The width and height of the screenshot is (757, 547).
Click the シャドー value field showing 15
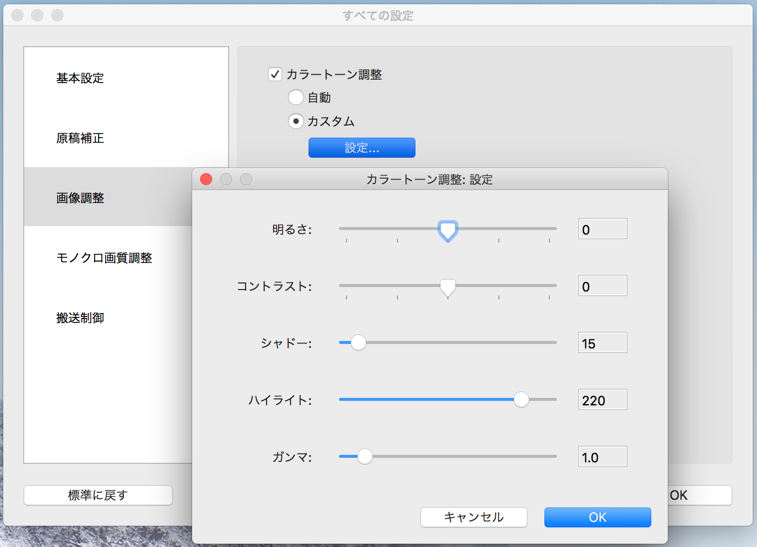603,343
